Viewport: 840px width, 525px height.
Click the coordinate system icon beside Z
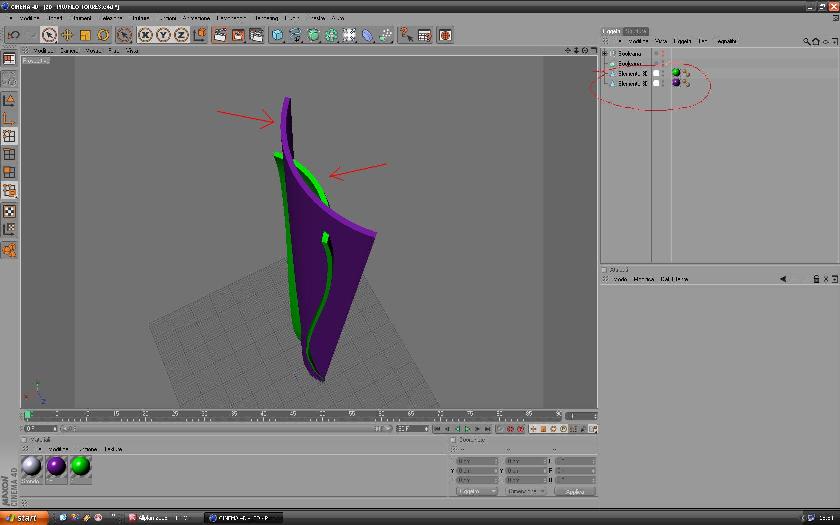click(200, 35)
